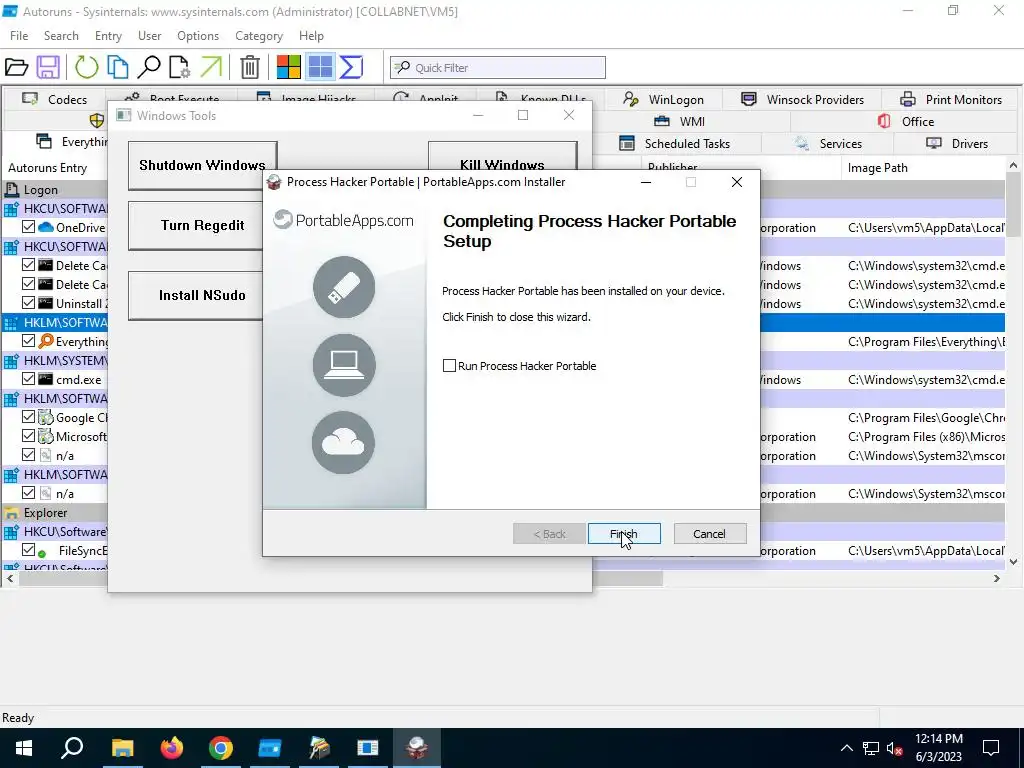Uncheck the OneDrive autorun entry checkbox
1024x768 pixels.
tap(28, 227)
